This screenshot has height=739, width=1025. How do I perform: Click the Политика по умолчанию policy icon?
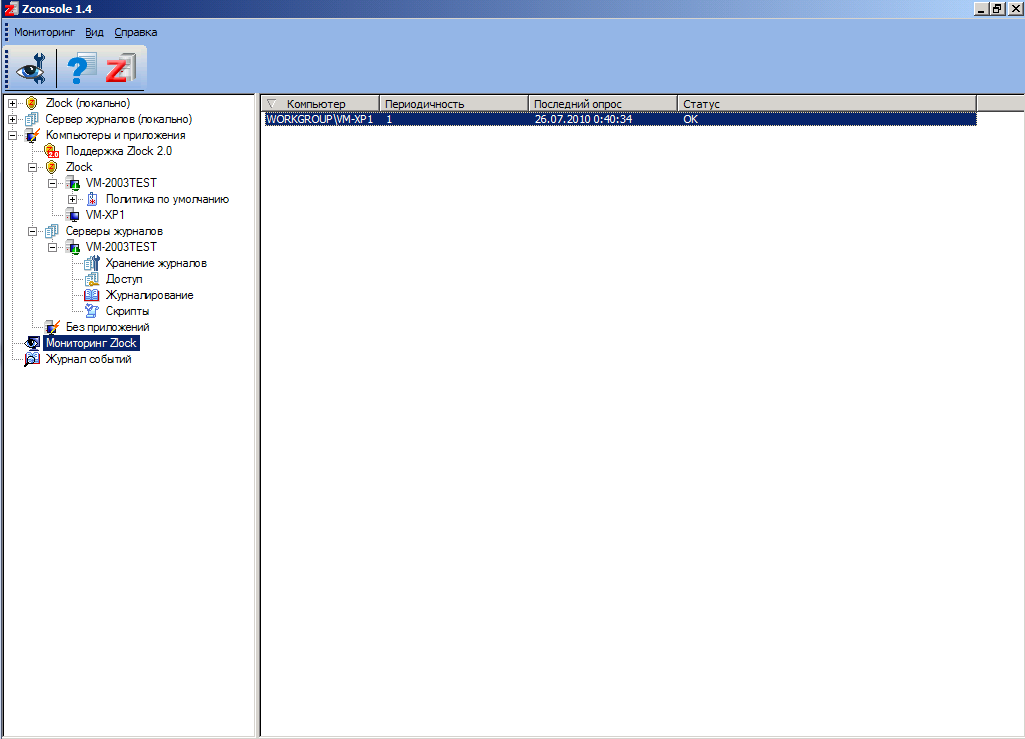(92, 199)
